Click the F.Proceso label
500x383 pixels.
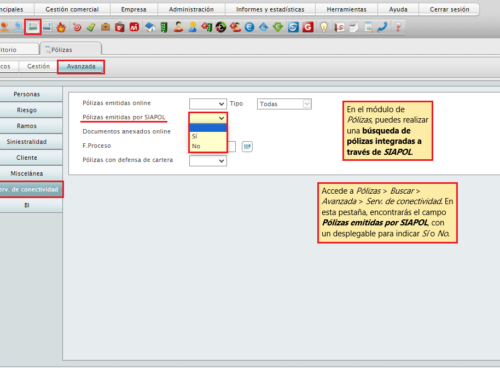pos(97,146)
